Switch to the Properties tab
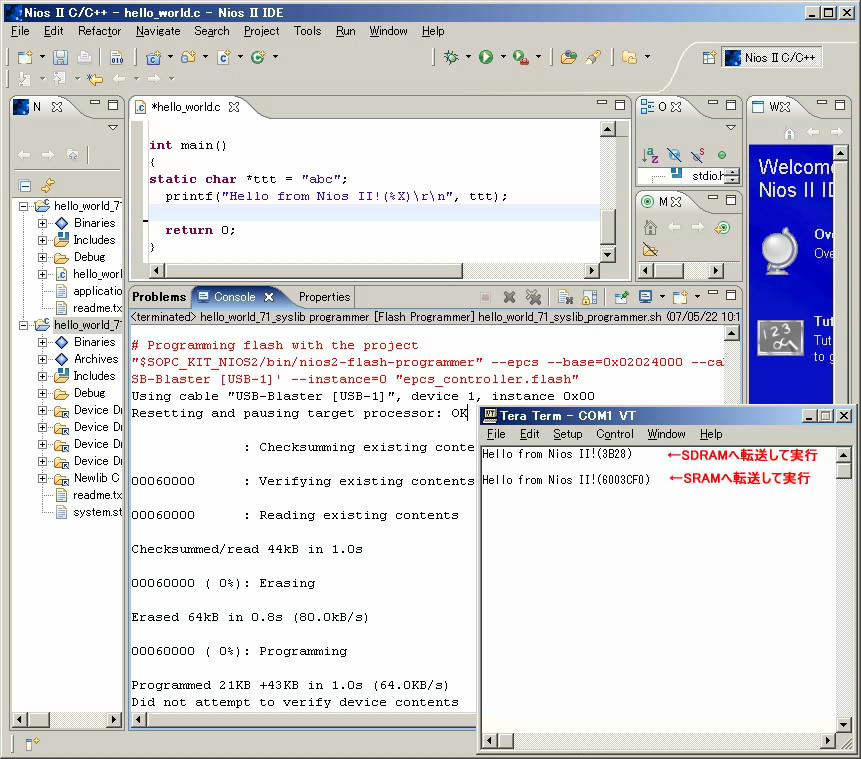Screen dimensions: 861x759 click(324, 297)
